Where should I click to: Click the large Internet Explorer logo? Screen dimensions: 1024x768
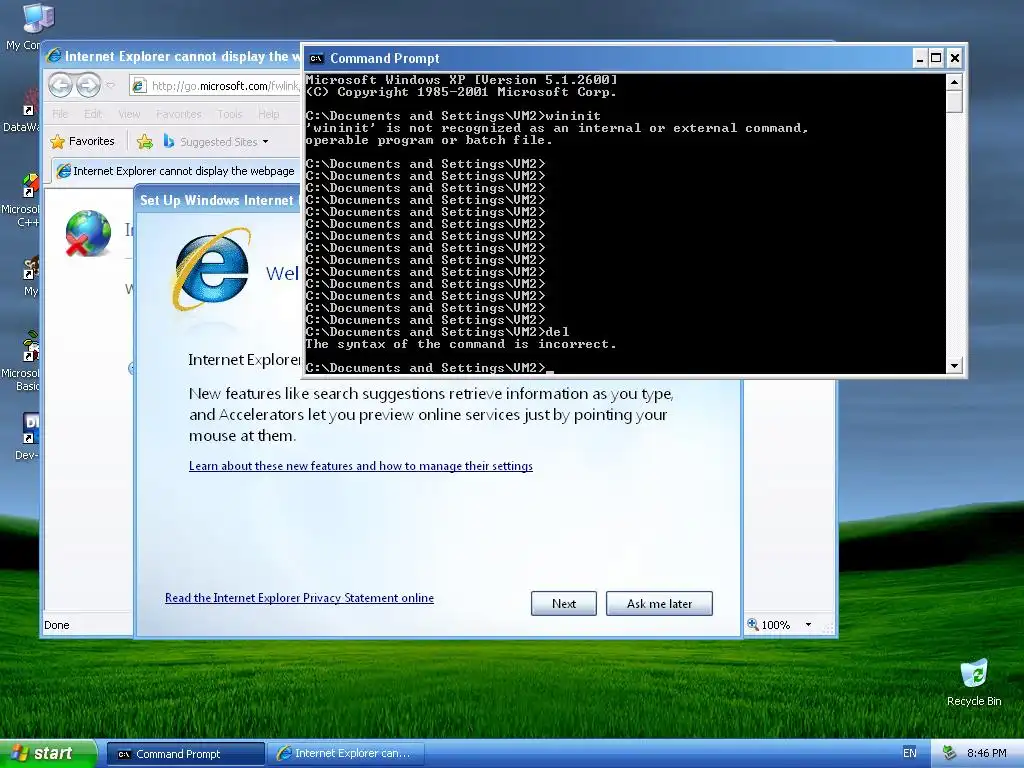point(211,268)
